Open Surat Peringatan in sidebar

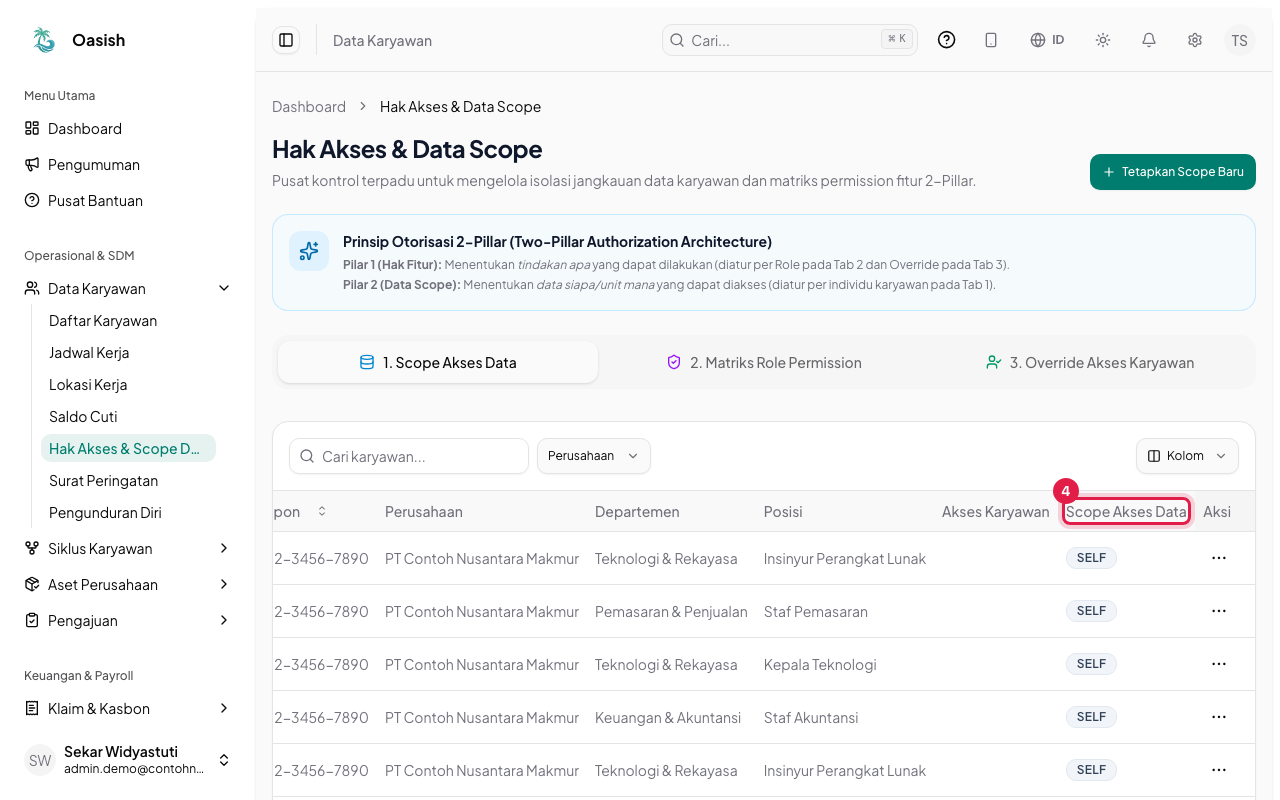103,481
